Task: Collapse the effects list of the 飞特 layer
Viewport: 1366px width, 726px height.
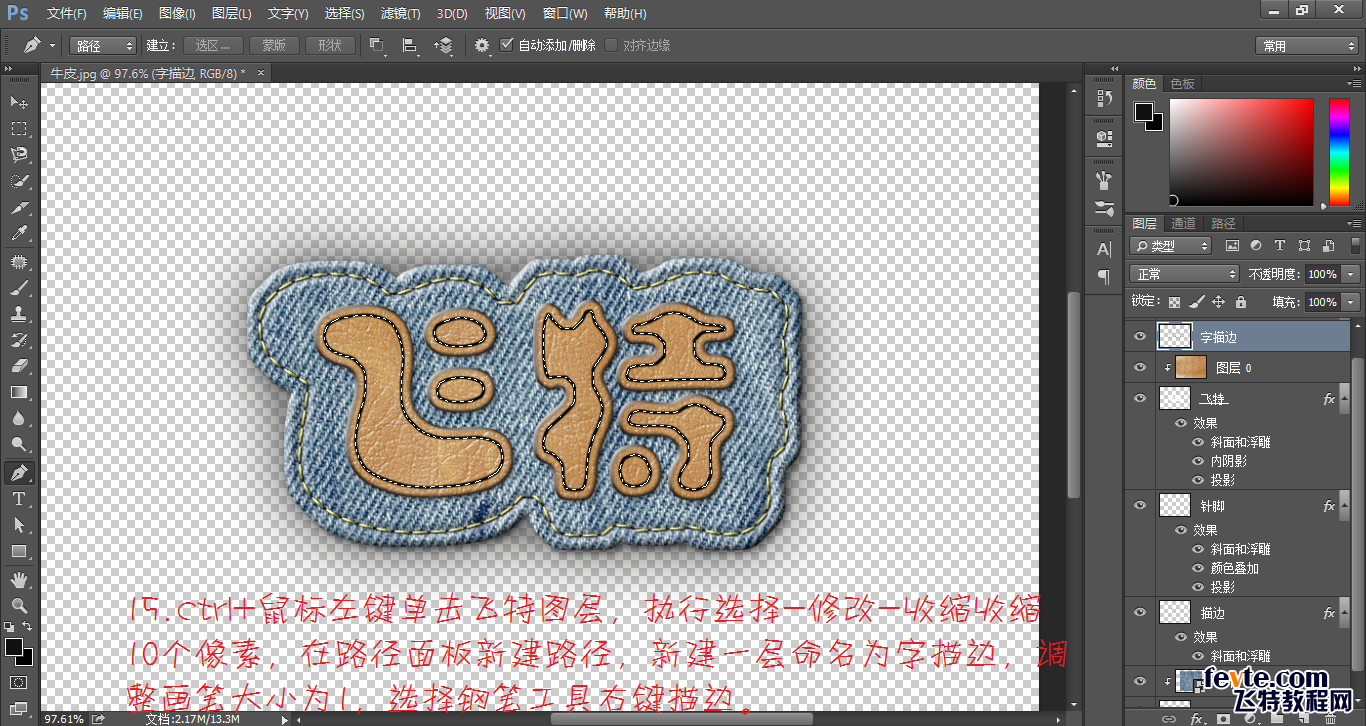Action: click(x=1345, y=398)
